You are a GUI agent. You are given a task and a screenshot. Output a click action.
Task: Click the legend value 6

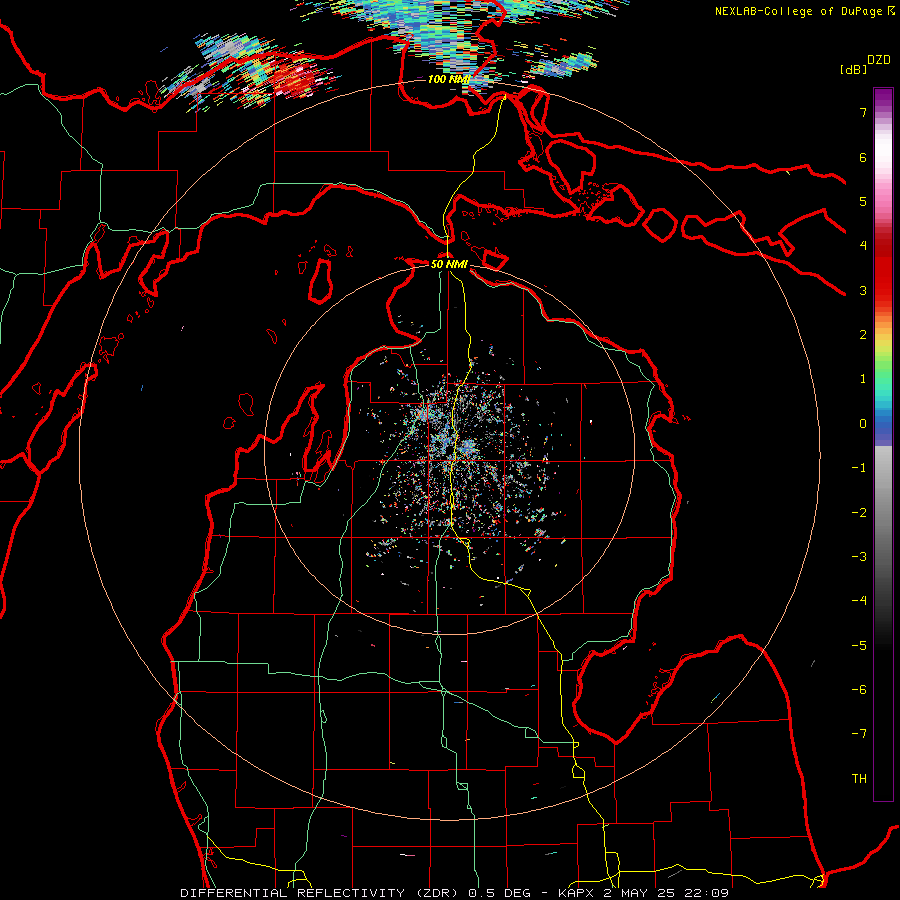click(863, 157)
